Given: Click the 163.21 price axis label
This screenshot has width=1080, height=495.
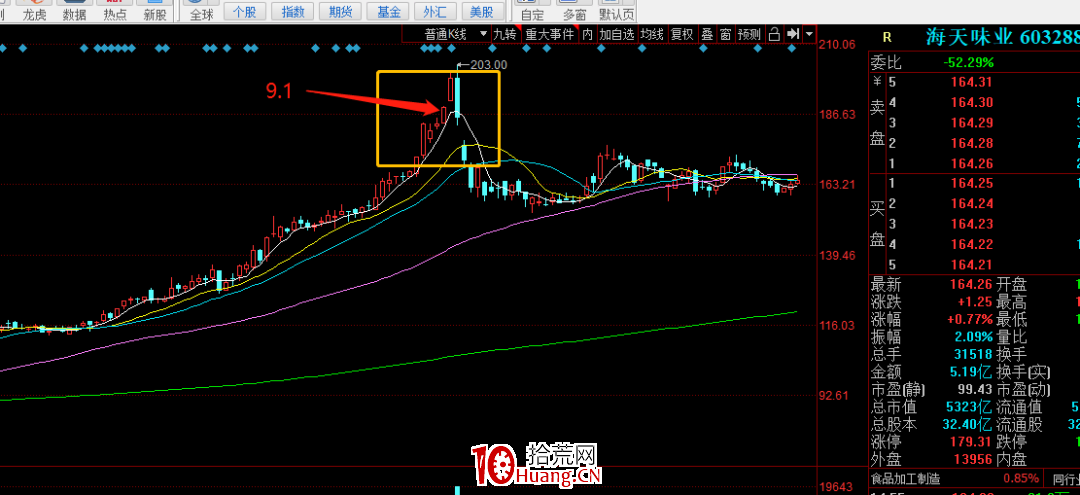Looking at the screenshot, I should [839, 185].
